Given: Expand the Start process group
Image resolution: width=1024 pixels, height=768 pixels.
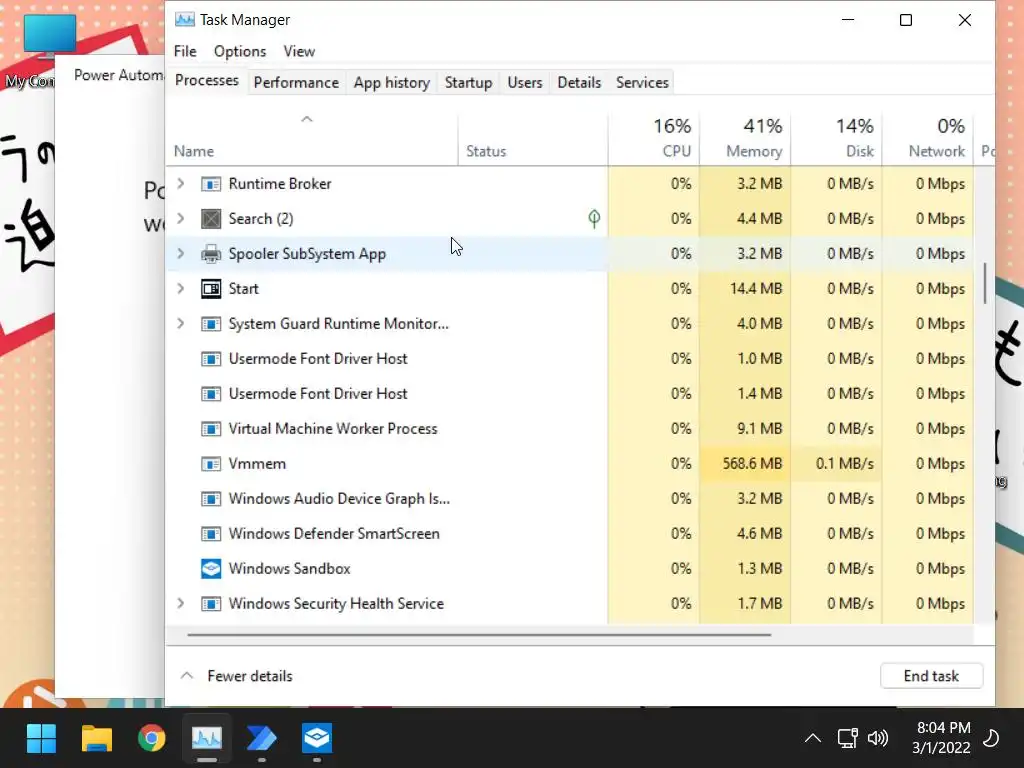Looking at the screenshot, I should (x=181, y=289).
